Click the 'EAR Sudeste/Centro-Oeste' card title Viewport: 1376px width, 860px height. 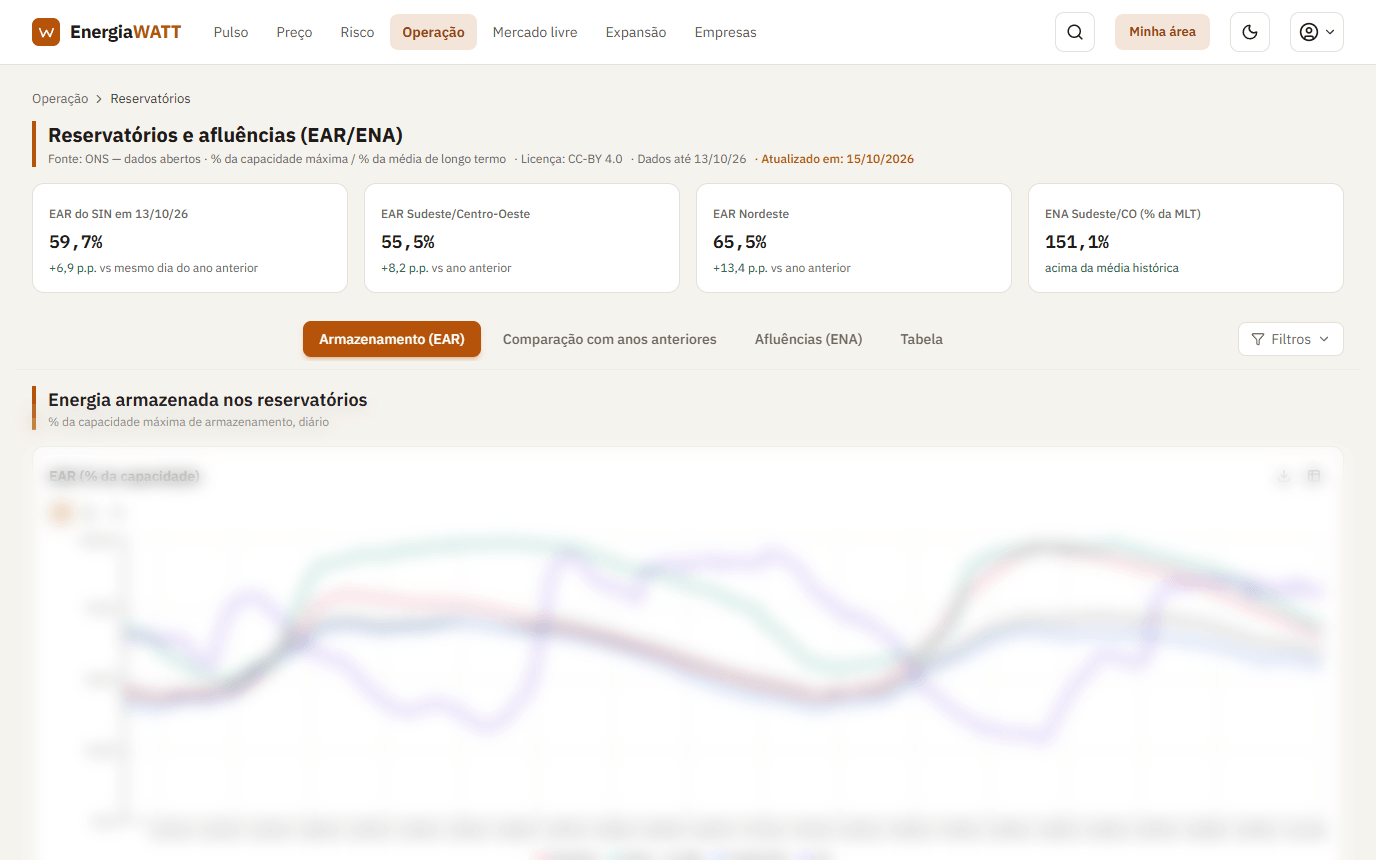[455, 214]
